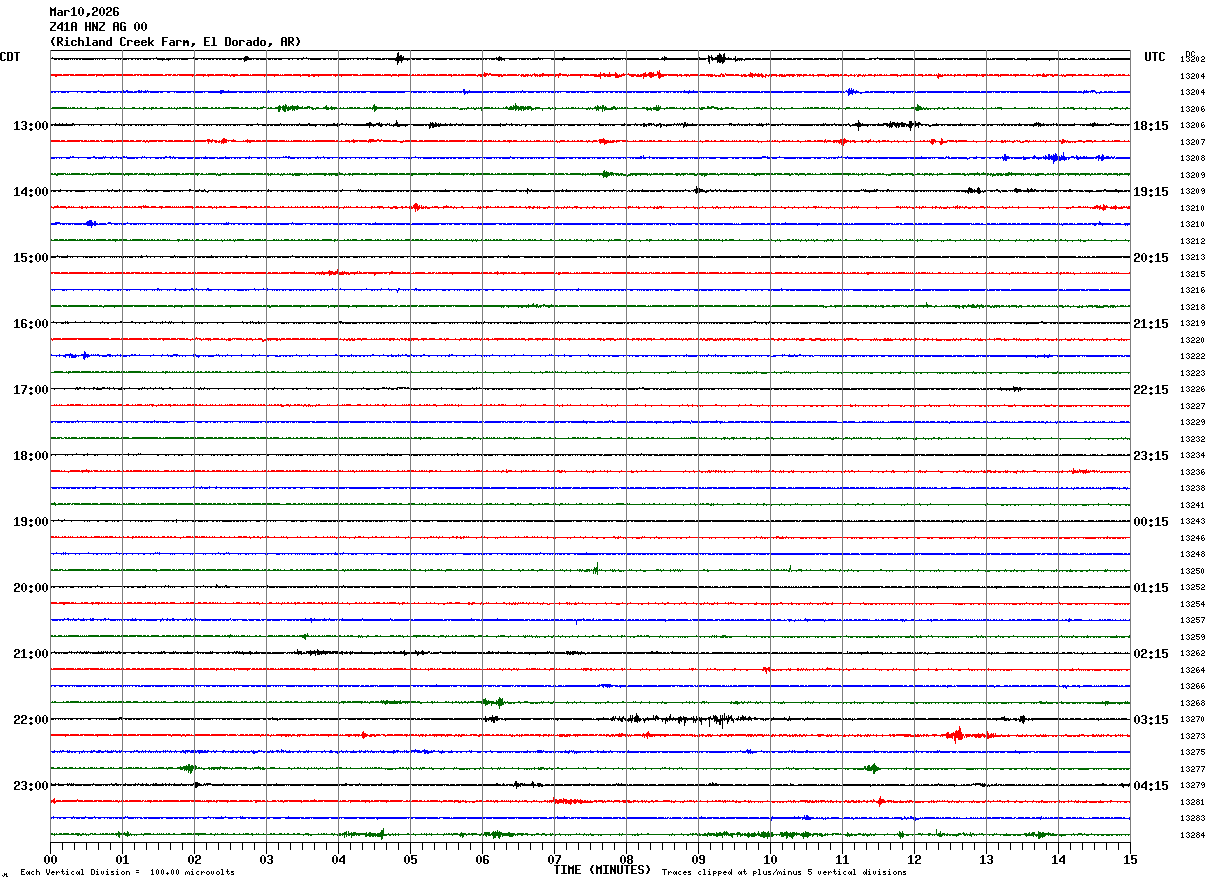
Task: Click the "03" minute tick label
Action: (266, 859)
